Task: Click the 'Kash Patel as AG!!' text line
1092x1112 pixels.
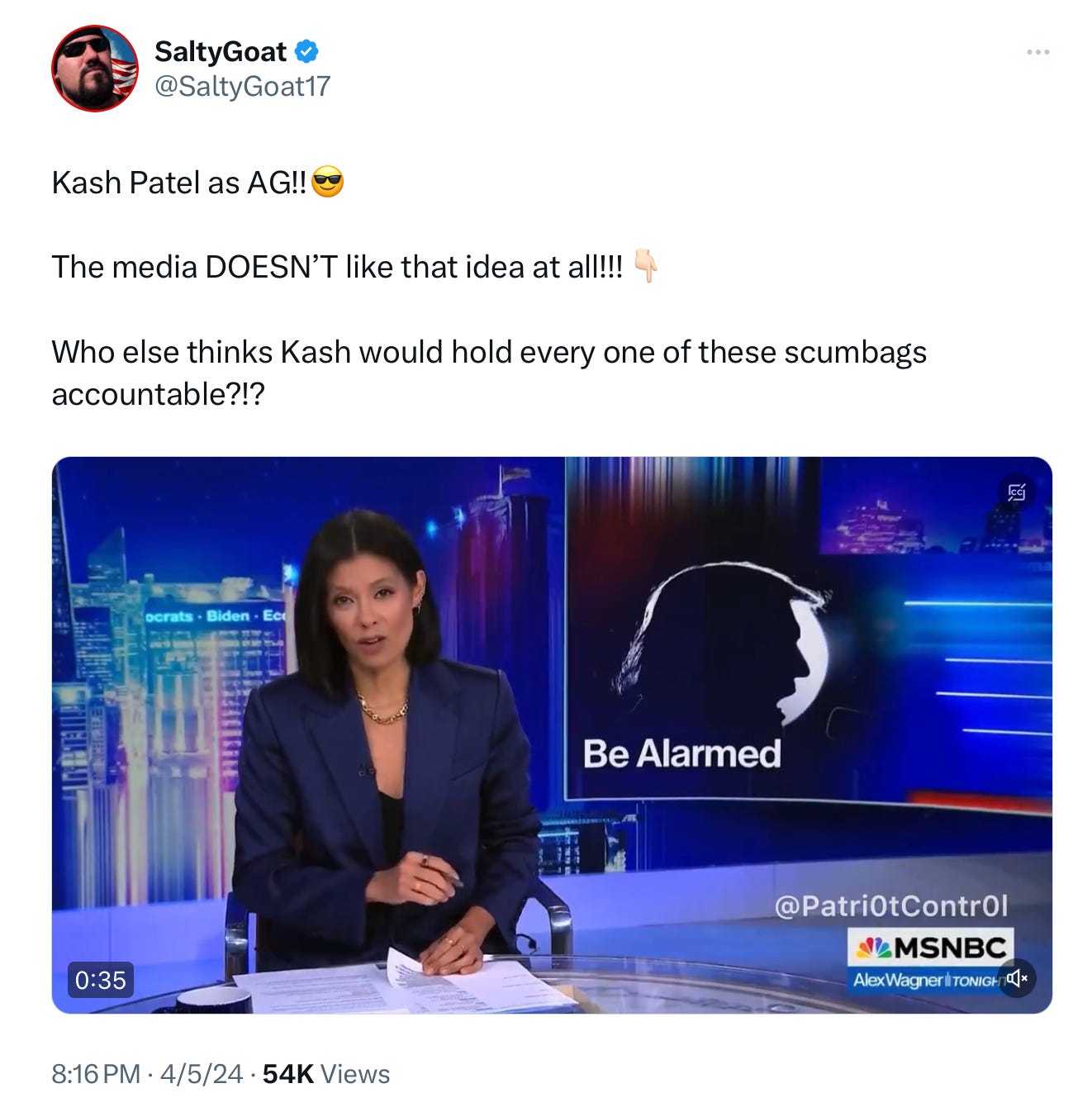Action: tap(179, 183)
